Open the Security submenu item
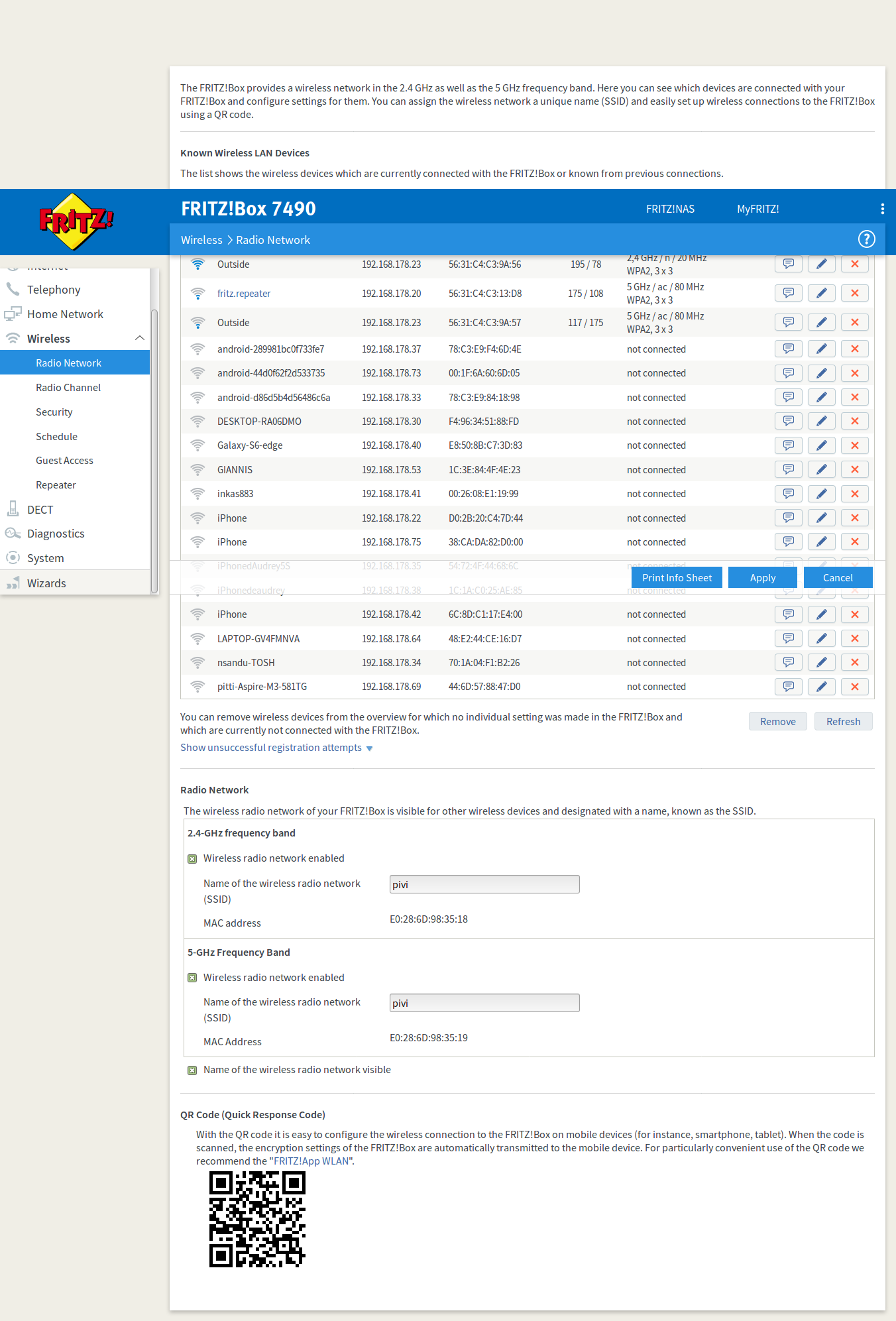This screenshot has width=896, height=1321. point(54,412)
